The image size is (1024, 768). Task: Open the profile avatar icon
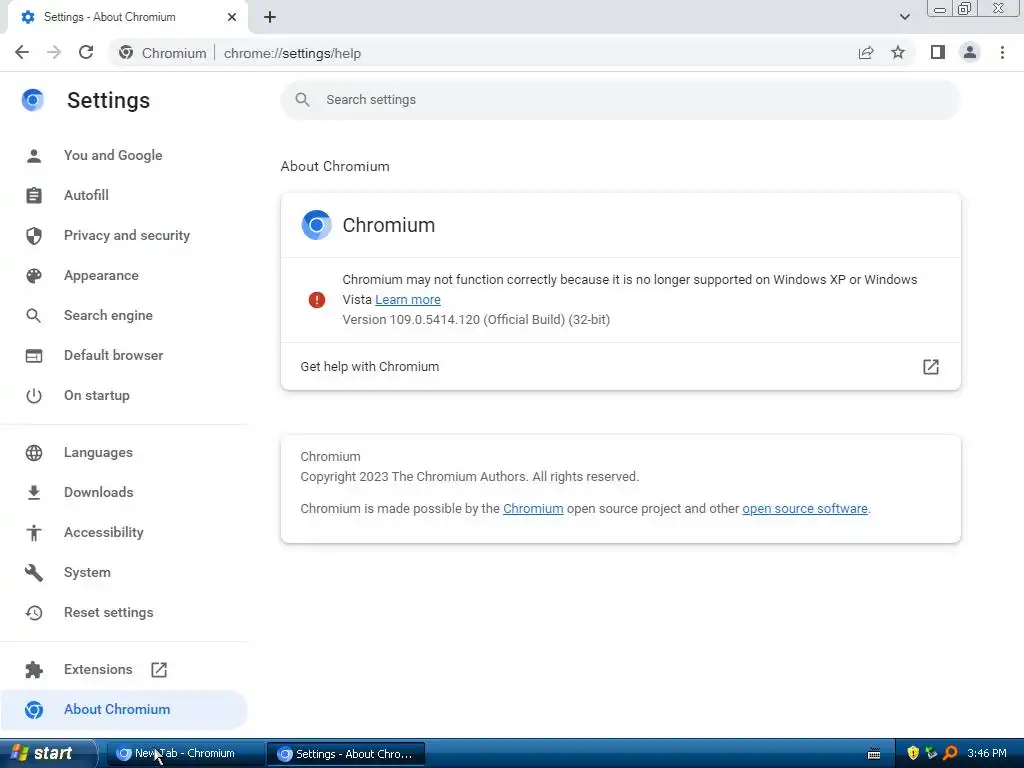(x=970, y=53)
